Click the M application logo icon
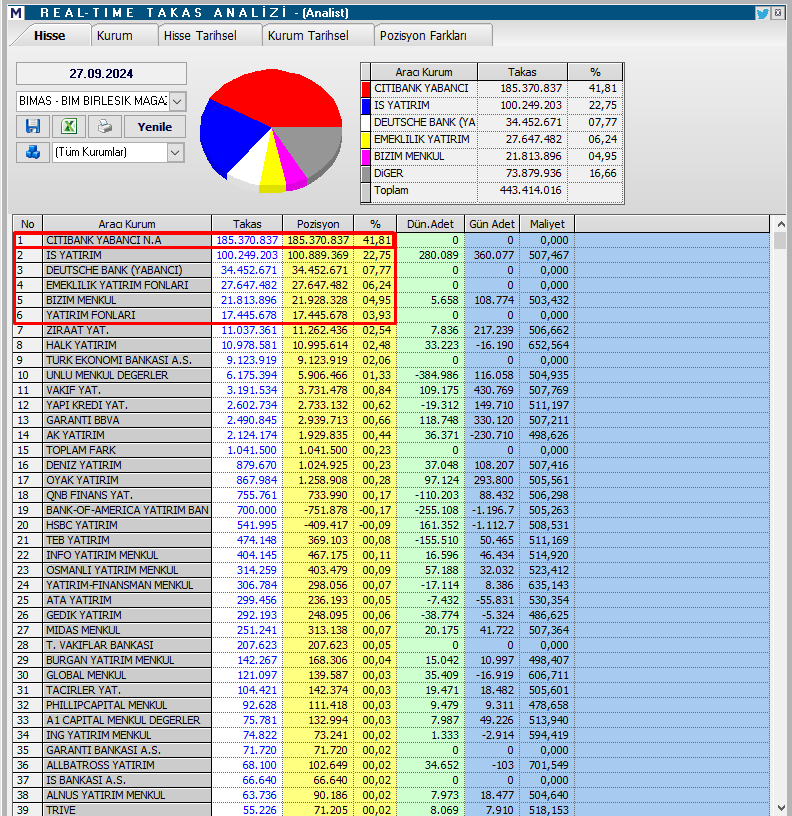The width and height of the screenshot is (792, 816). coord(16,12)
